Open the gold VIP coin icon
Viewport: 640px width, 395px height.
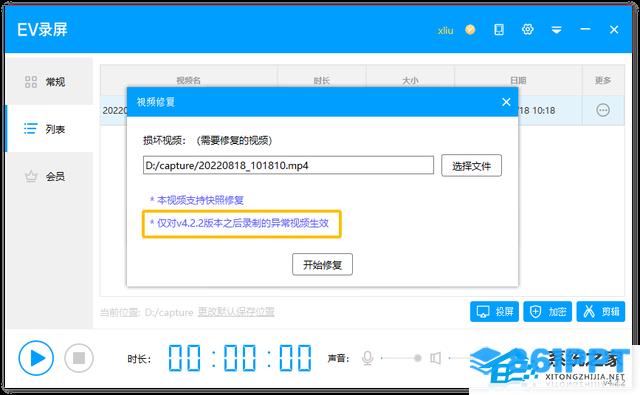click(470, 29)
